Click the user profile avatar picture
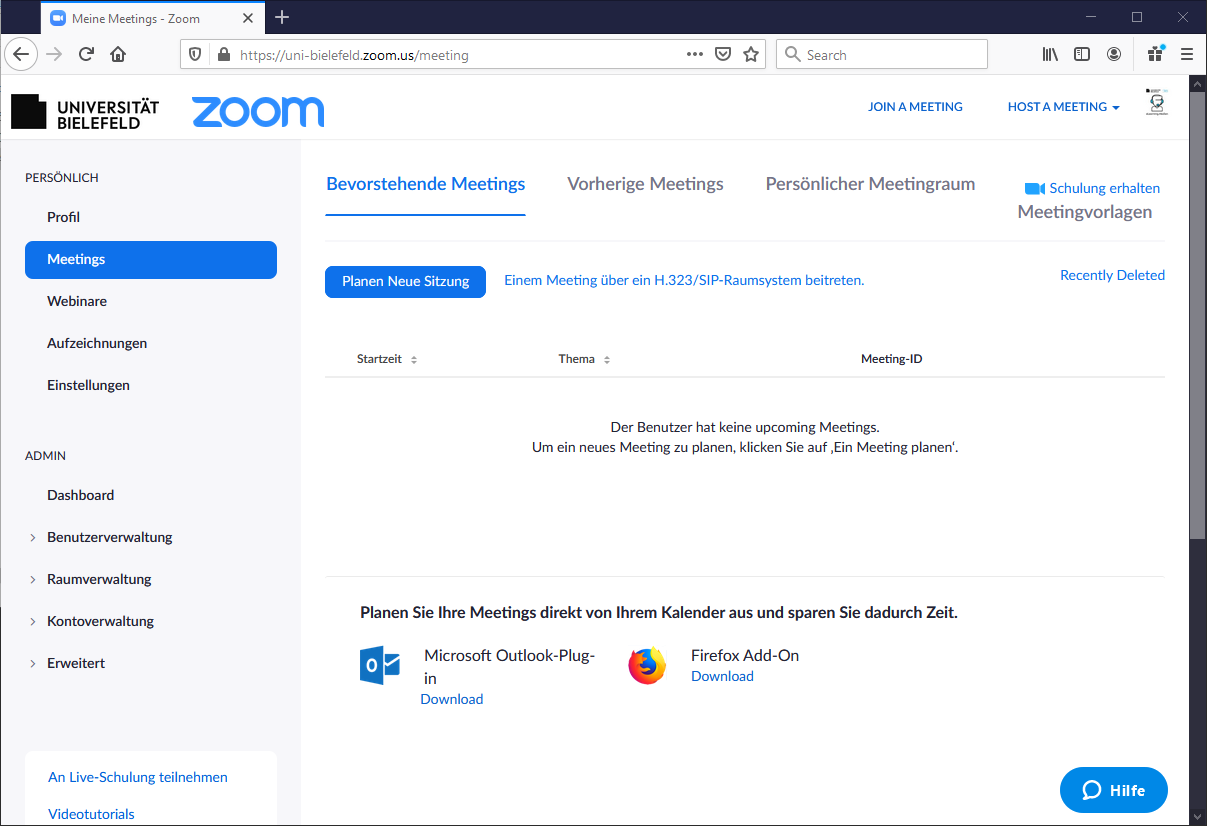 1157,104
